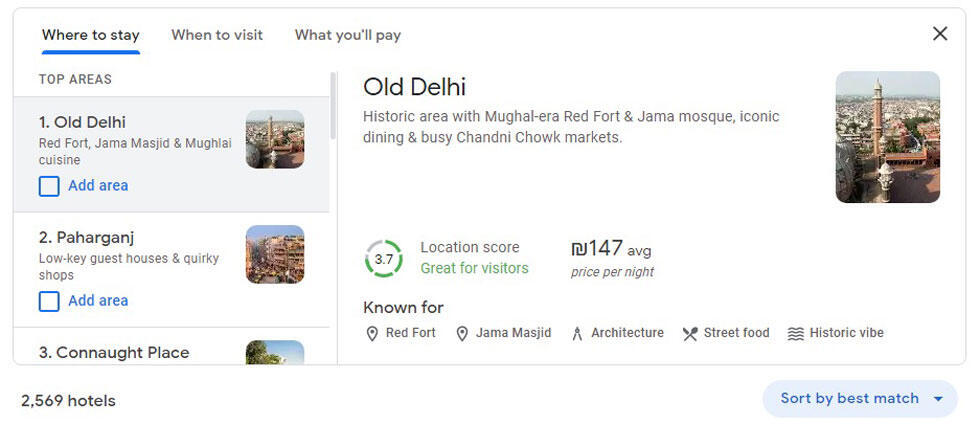Image resolution: width=980 pixels, height=424 pixels.
Task: Close the area guide panel
Action: coord(940,34)
